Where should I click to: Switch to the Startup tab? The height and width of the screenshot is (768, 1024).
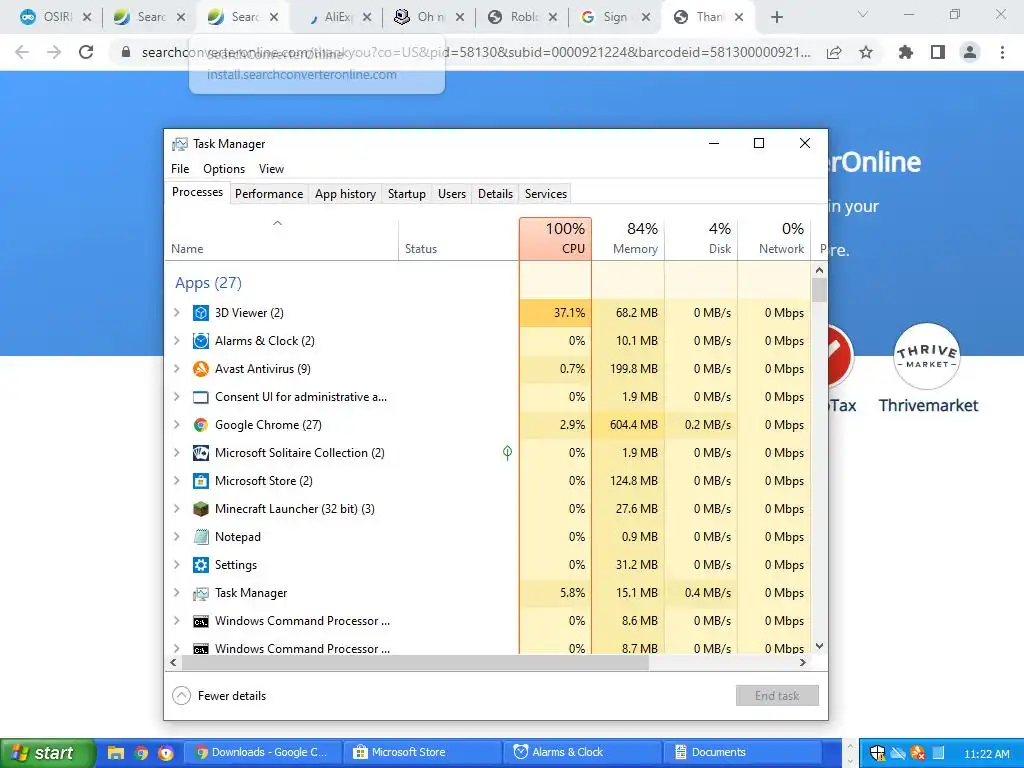[407, 194]
